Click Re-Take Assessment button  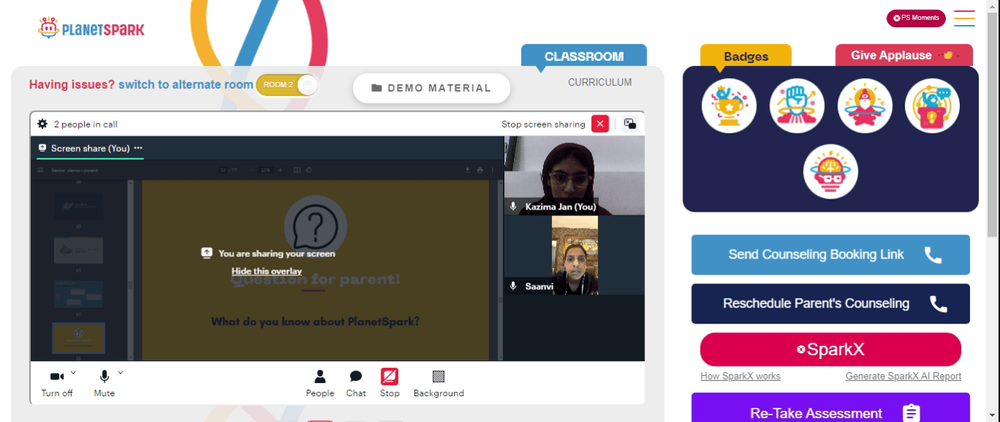coord(830,408)
